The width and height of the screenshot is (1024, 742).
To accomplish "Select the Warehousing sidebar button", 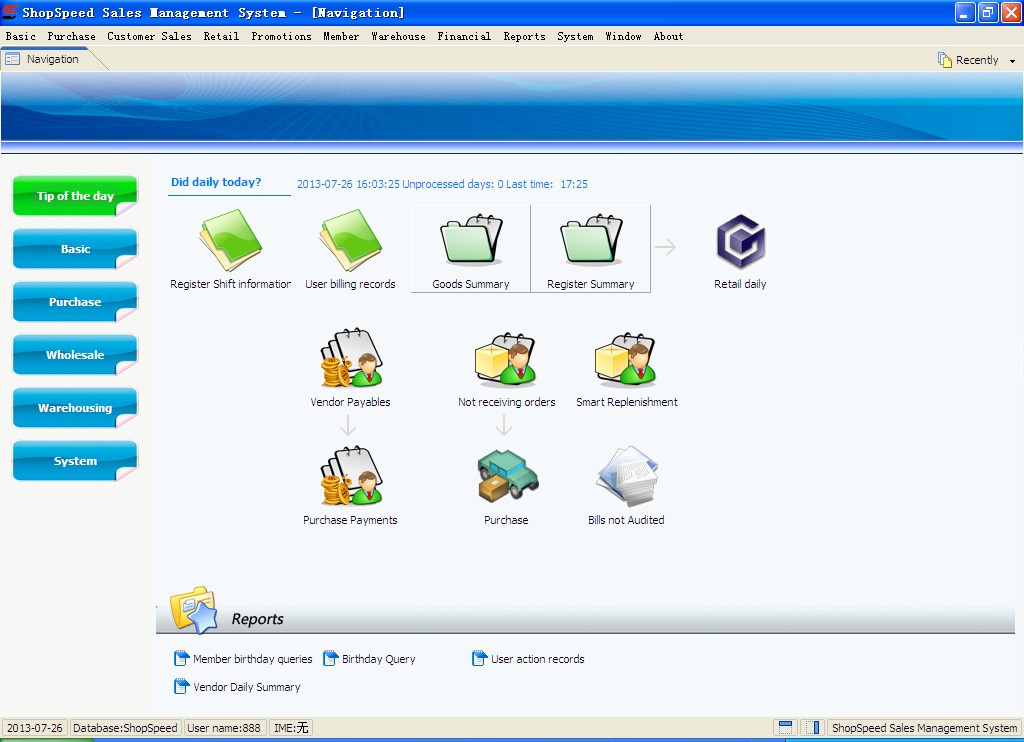I will coord(75,408).
